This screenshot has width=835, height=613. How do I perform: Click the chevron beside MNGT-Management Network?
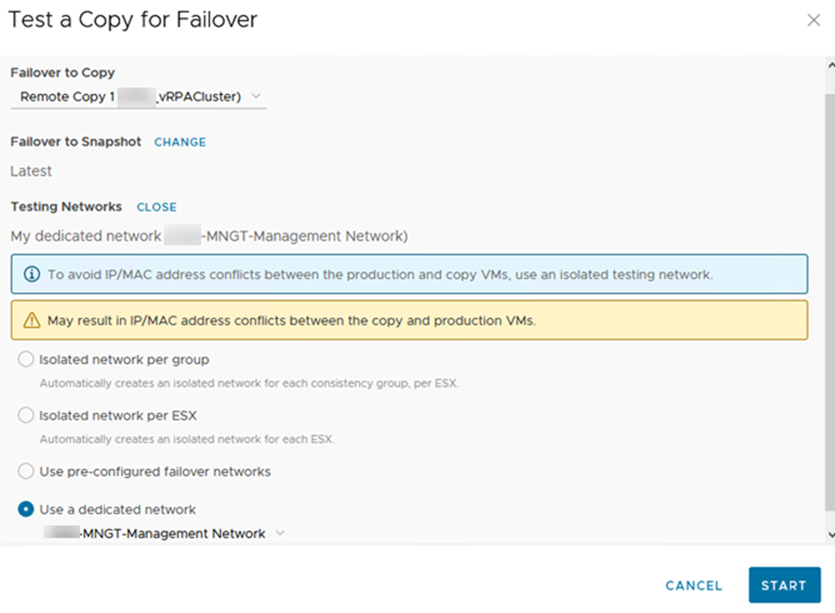pyautogui.click(x=280, y=533)
